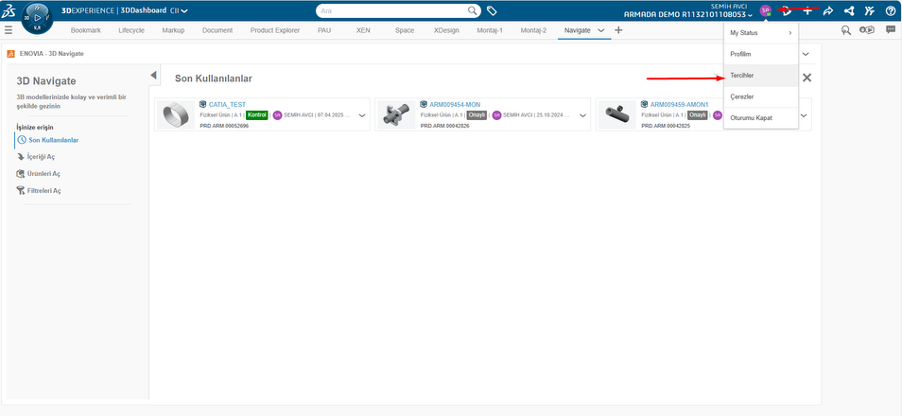This screenshot has width=902, height=416.
Task: Click İçeriği Aç in side panel
Action: [41, 157]
